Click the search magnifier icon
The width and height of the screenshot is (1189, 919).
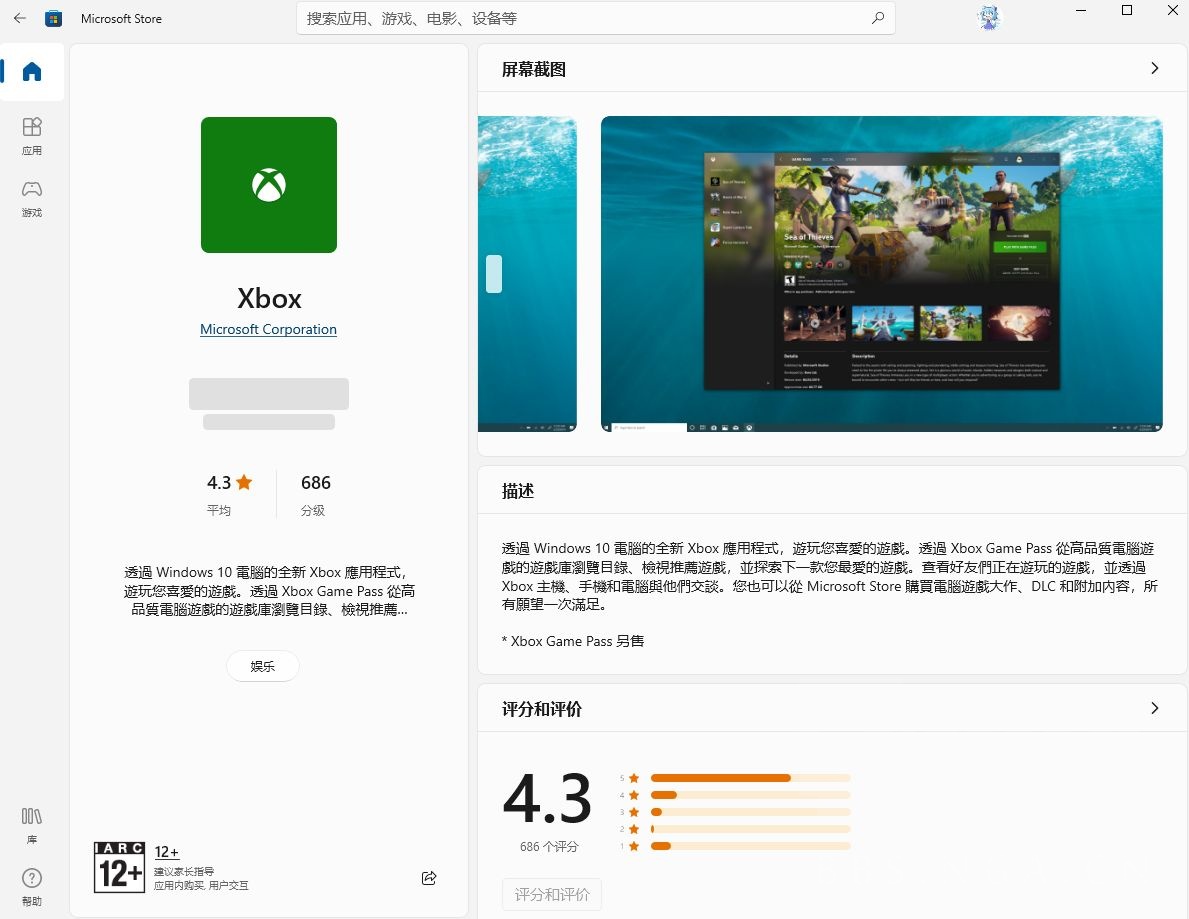(877, 17)
